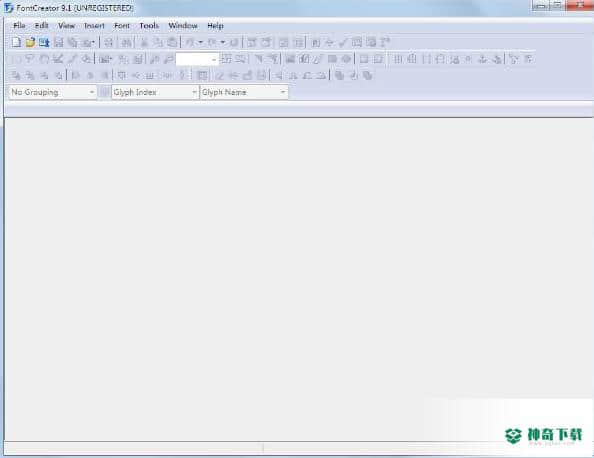Viewport: 594px width, 458px height.
Task: Open the Font menu
Action: [x=122, y=26]
